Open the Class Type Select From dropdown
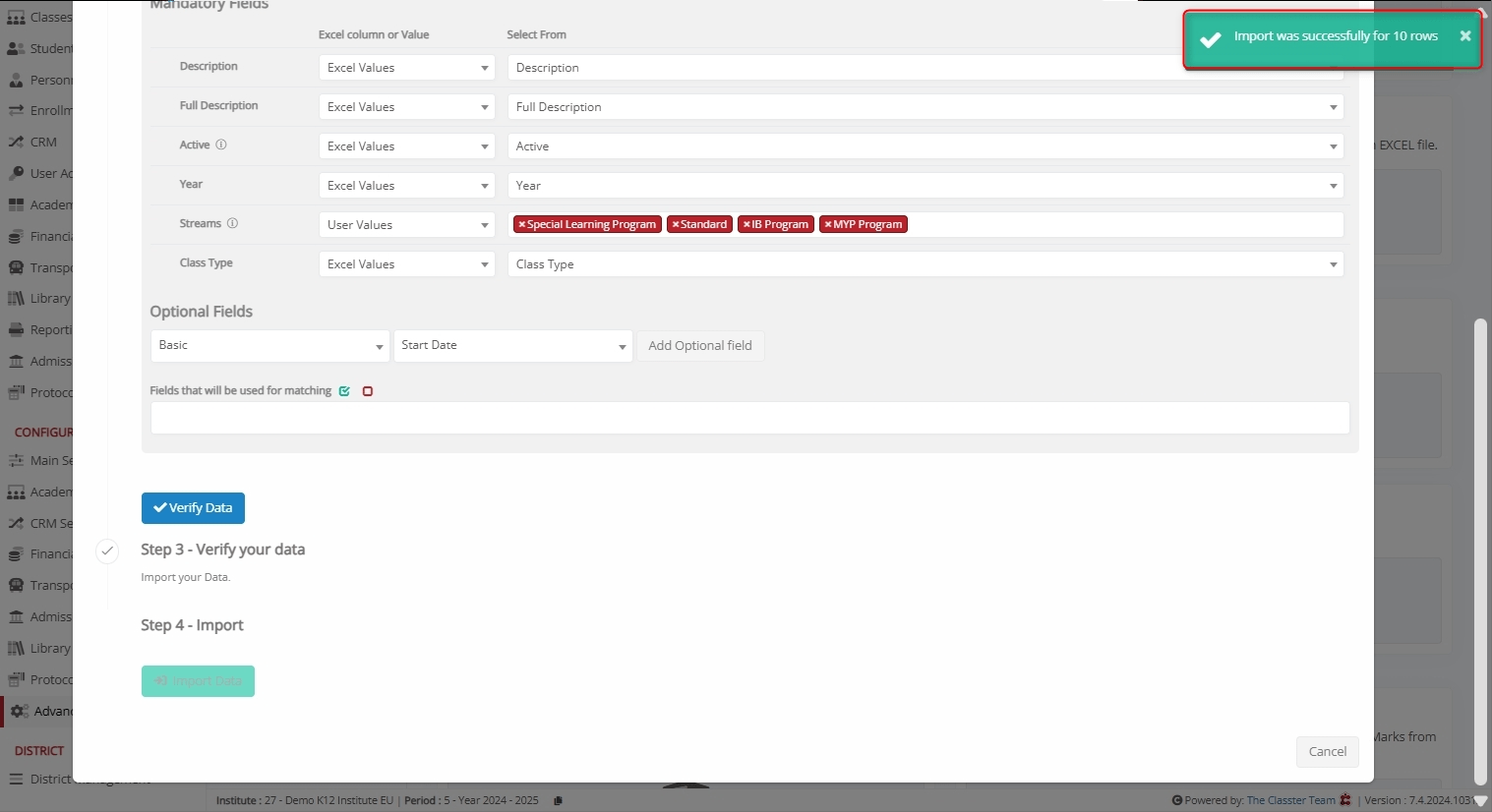1492x812 pixels. 925,264
